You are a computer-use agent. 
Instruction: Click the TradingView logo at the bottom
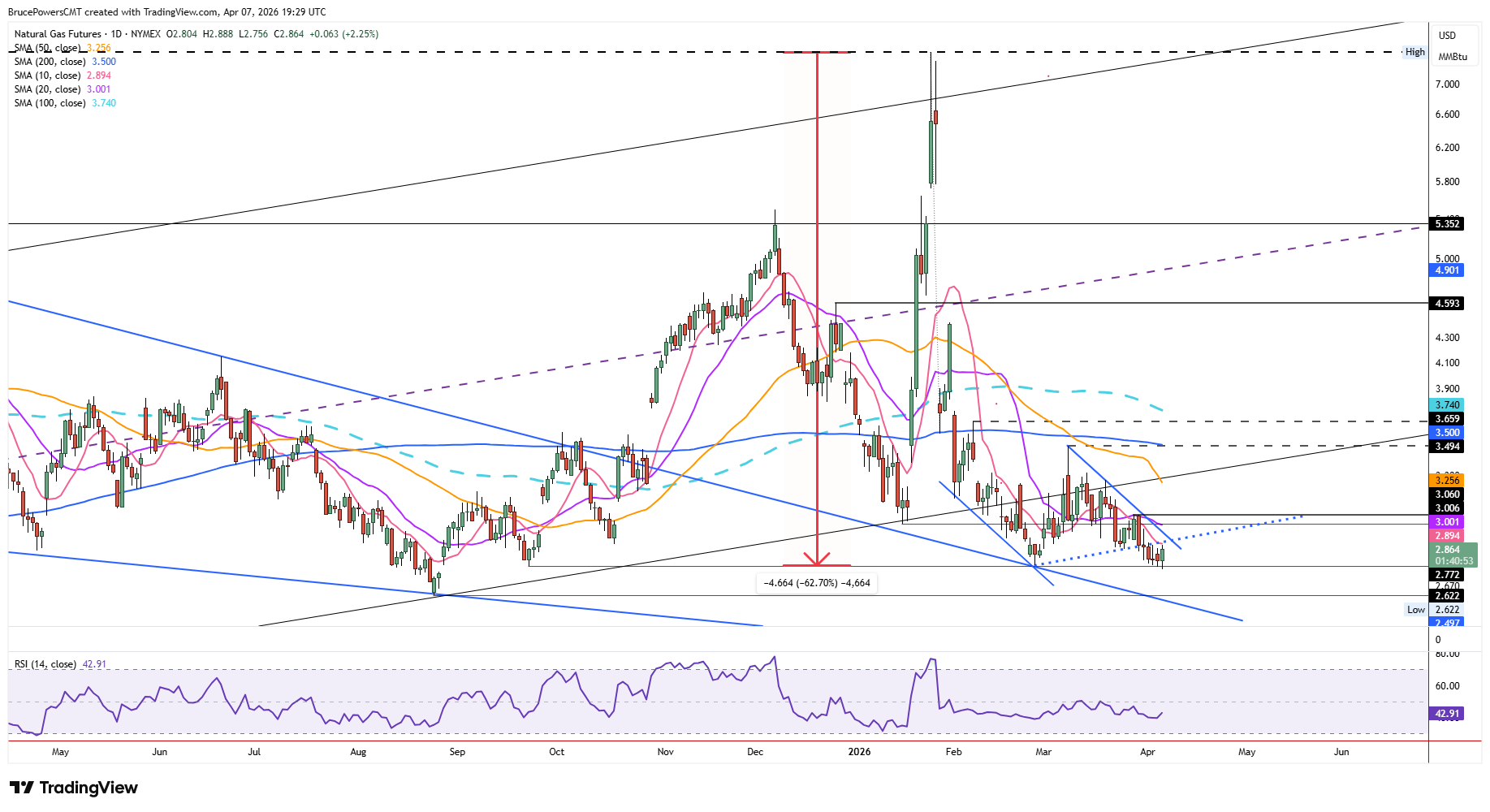(74, 788)
